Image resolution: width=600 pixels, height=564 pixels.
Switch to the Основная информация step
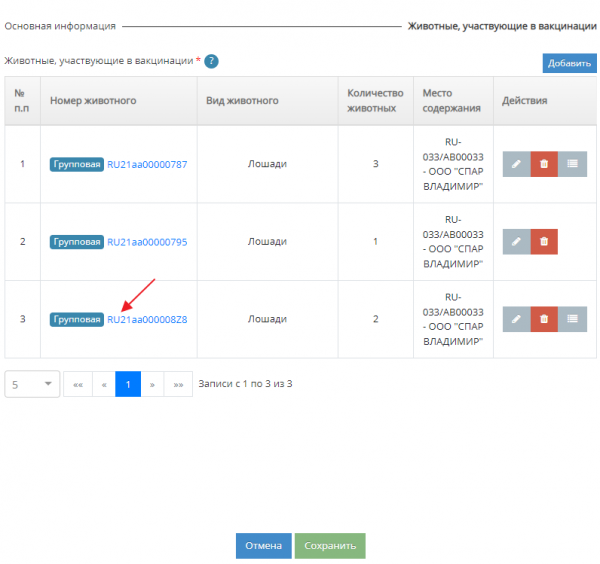[x=60, y=26]
